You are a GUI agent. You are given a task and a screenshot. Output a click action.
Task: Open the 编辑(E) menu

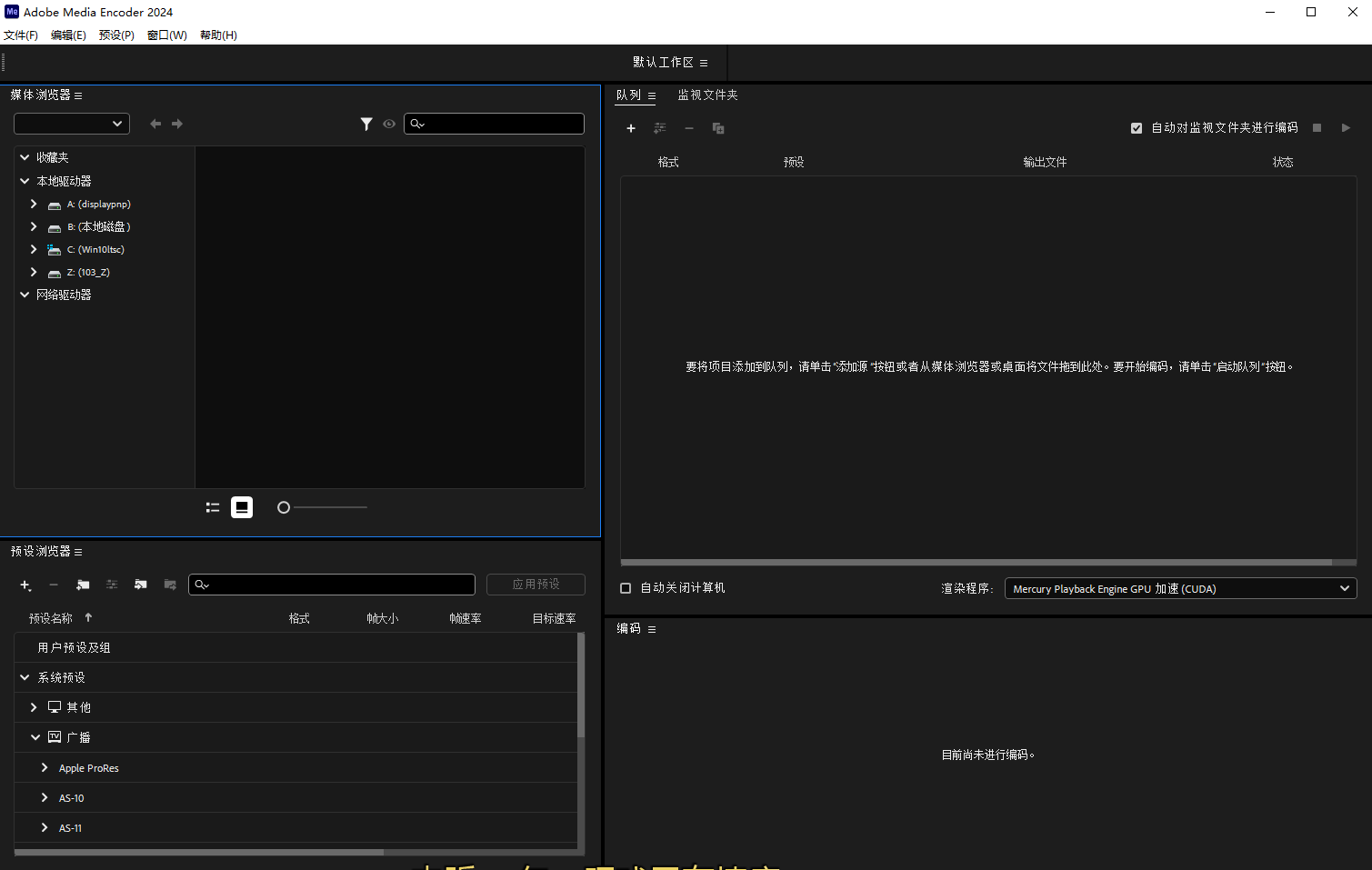tap(68, 35)
